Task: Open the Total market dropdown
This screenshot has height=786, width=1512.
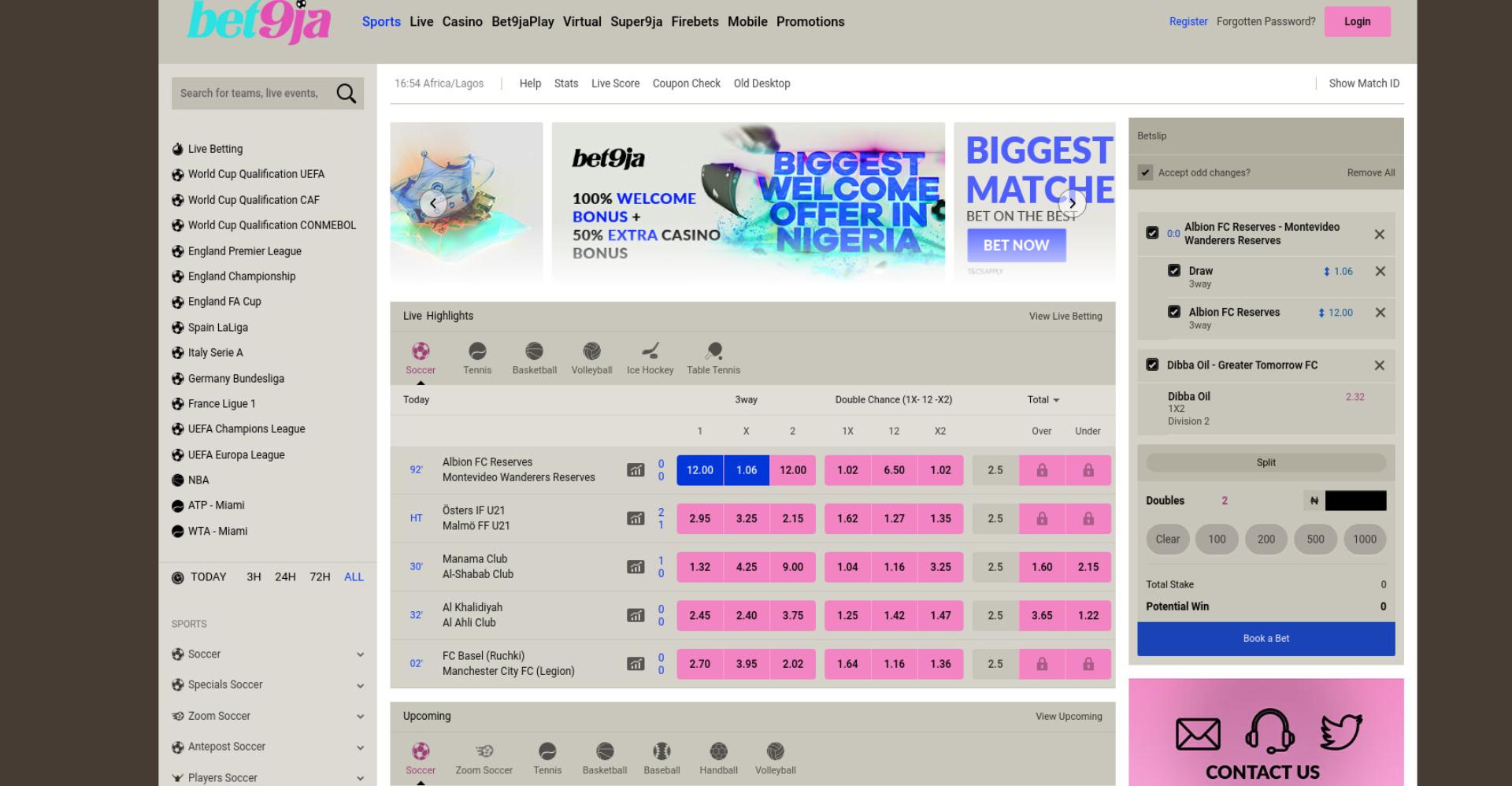Action: [x=1043, y=400]
